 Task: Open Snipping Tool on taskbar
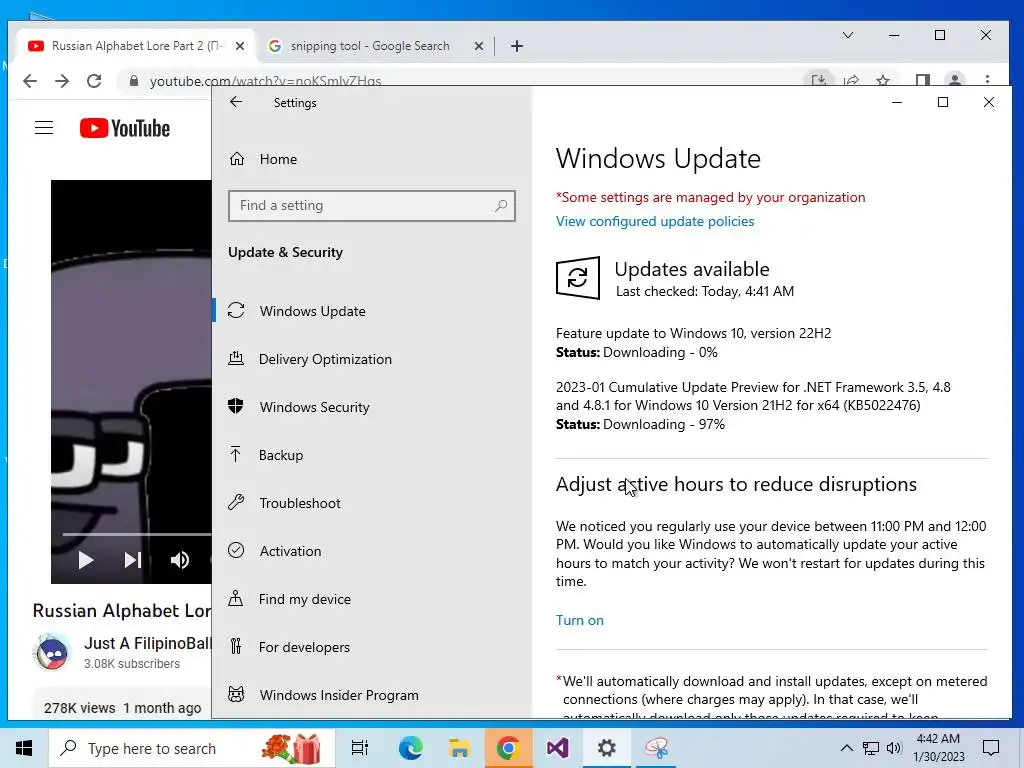point(656,748)
